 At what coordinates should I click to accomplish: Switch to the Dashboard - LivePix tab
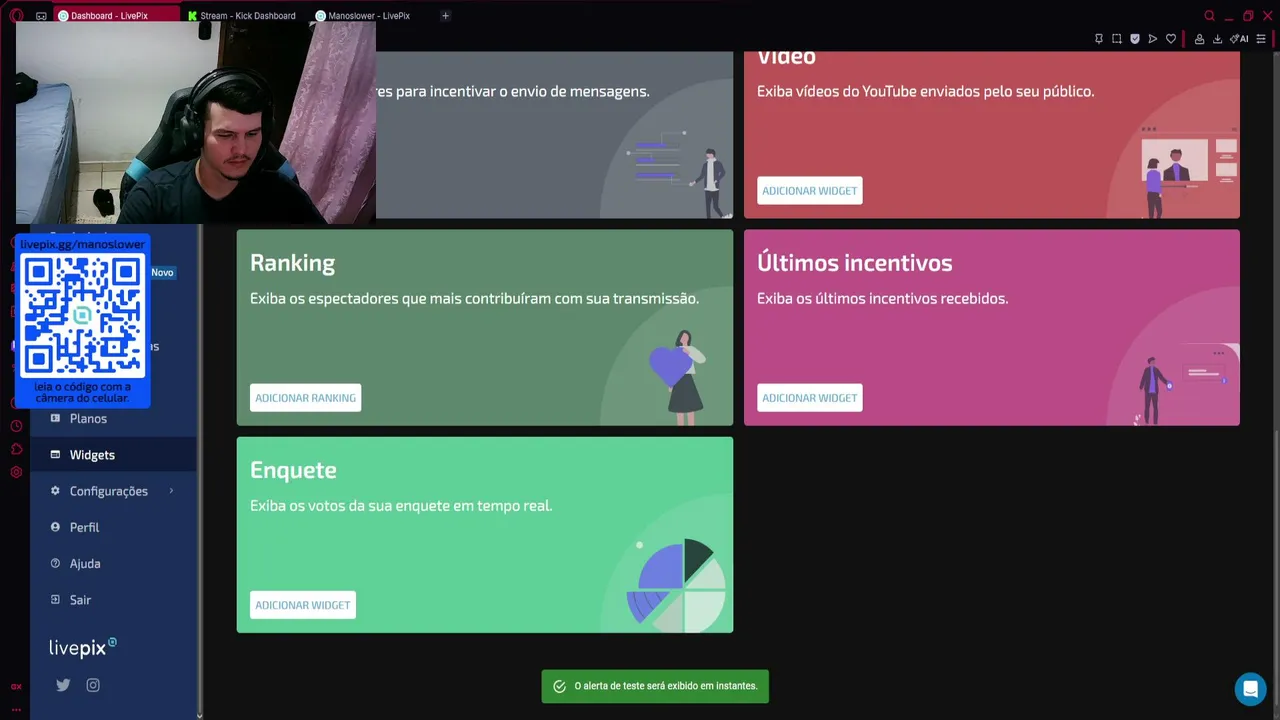116,16
